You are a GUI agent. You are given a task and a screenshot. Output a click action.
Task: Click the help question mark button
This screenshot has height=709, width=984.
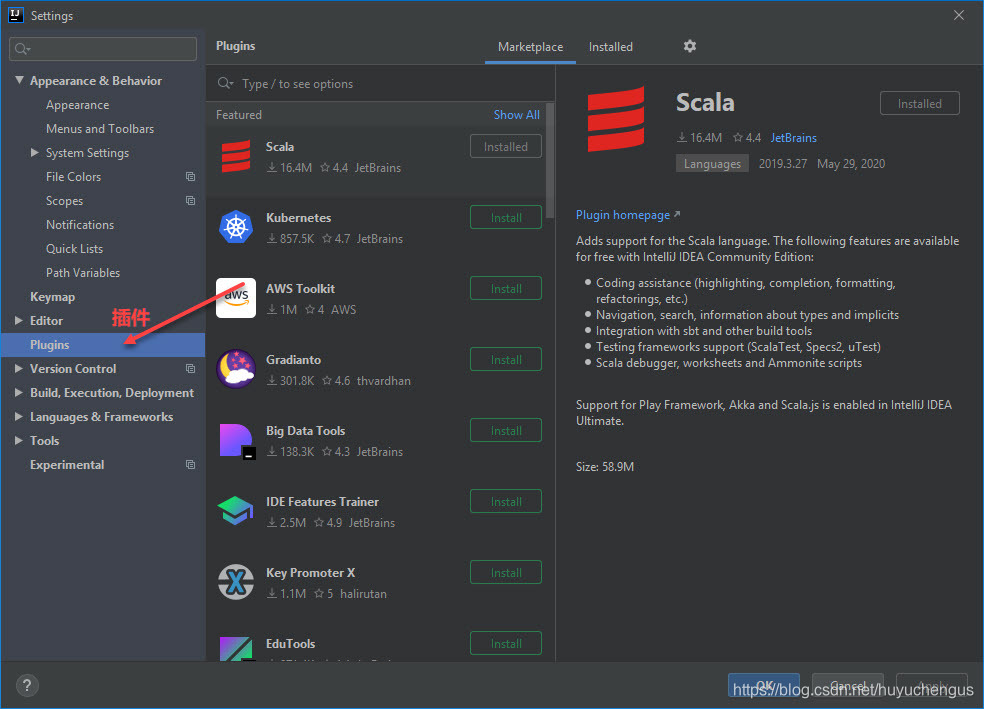(x=27, y=685)
